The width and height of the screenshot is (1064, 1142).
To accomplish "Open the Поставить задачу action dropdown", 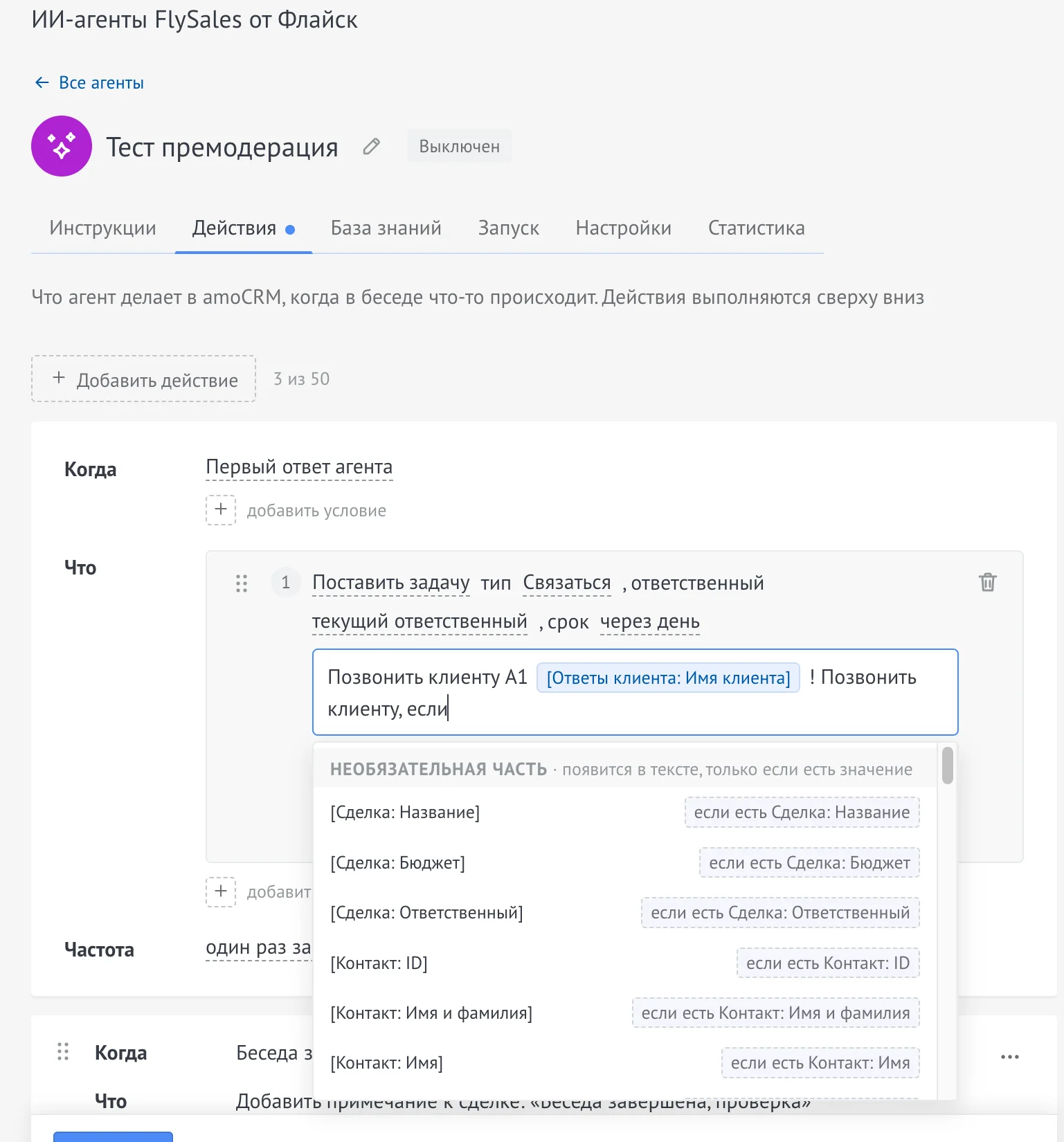I will [391, 583].
